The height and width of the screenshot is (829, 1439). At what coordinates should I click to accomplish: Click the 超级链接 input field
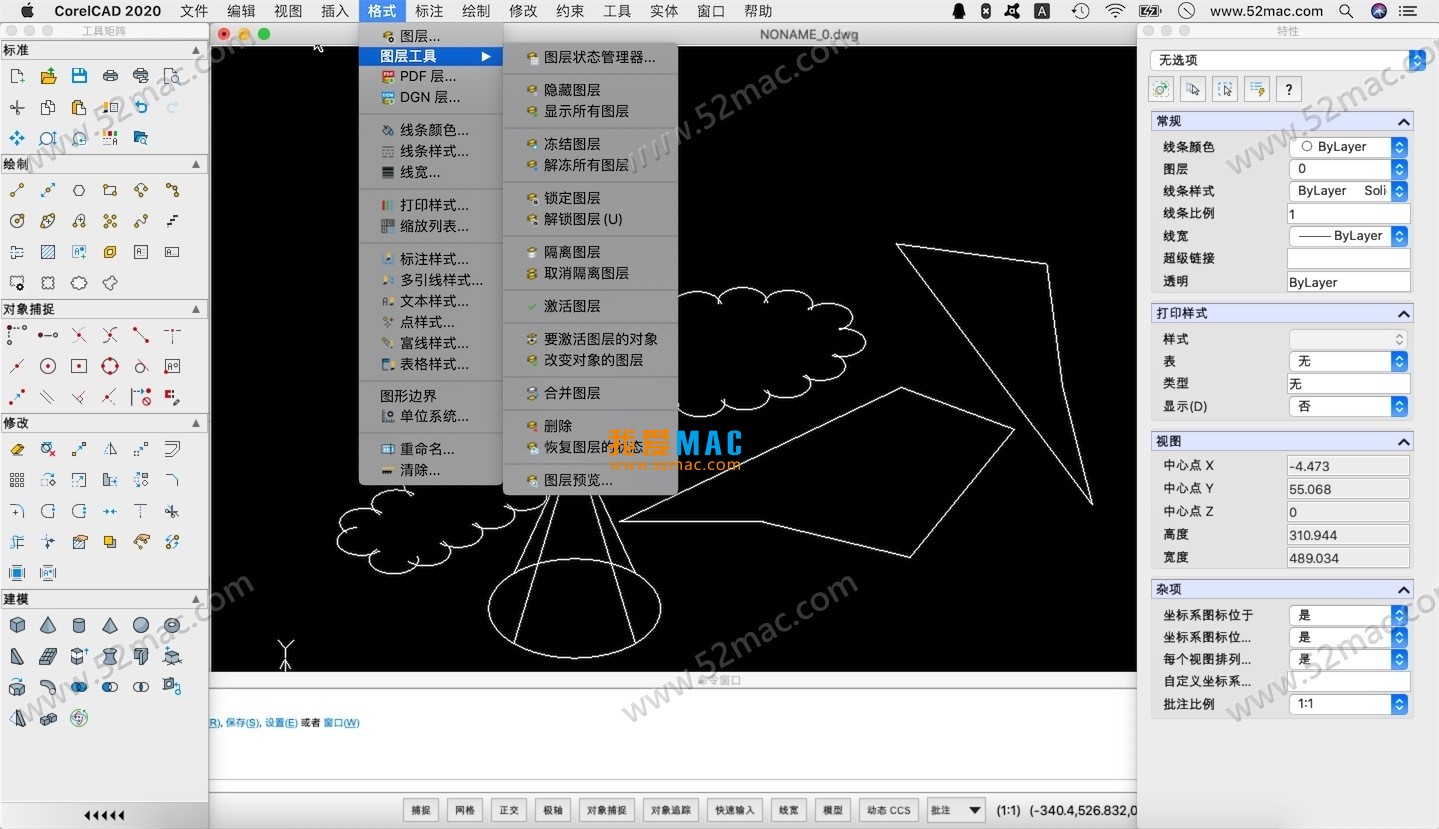click(x=1348, y=258)
